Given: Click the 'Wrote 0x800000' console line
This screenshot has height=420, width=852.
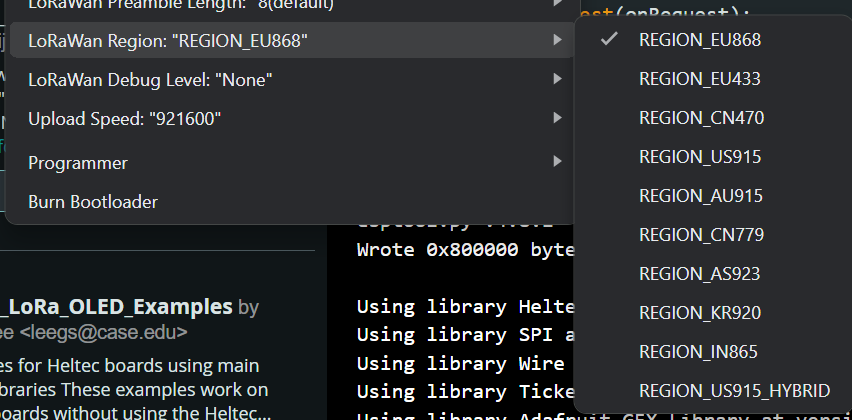Looking at the screenshot, I should pos(466,249).
